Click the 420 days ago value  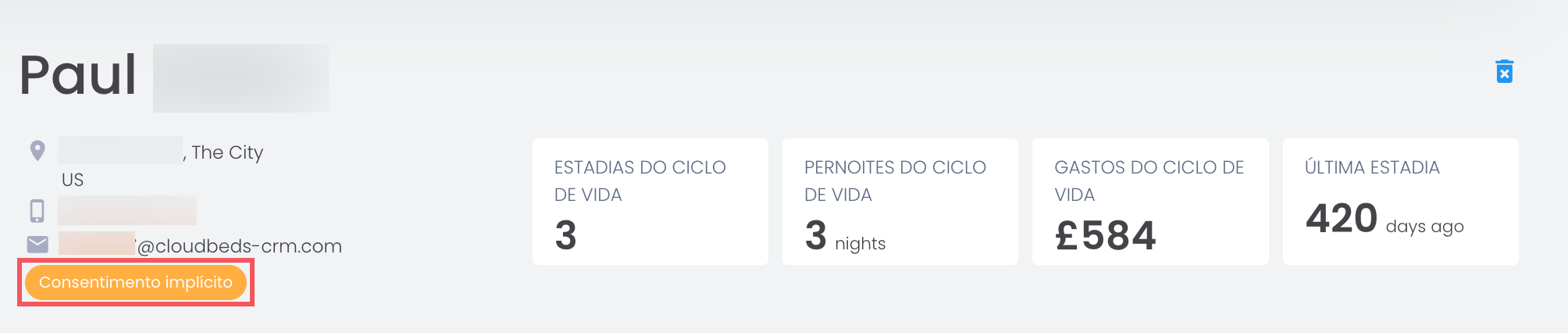tap(1384, 219)
